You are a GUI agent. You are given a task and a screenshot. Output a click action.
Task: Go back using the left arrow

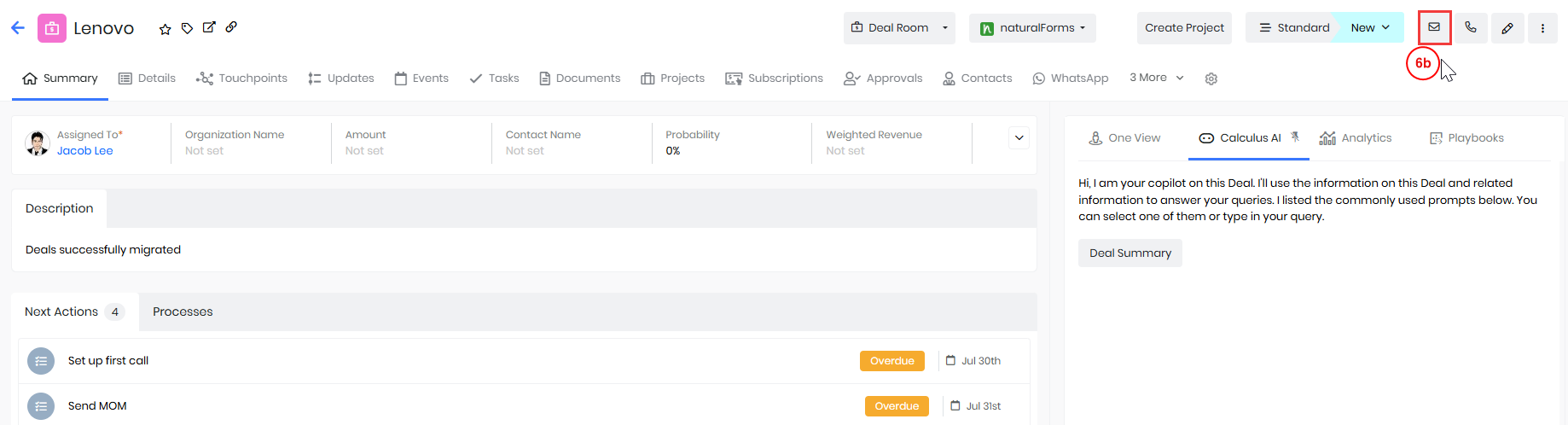point(18,28)
